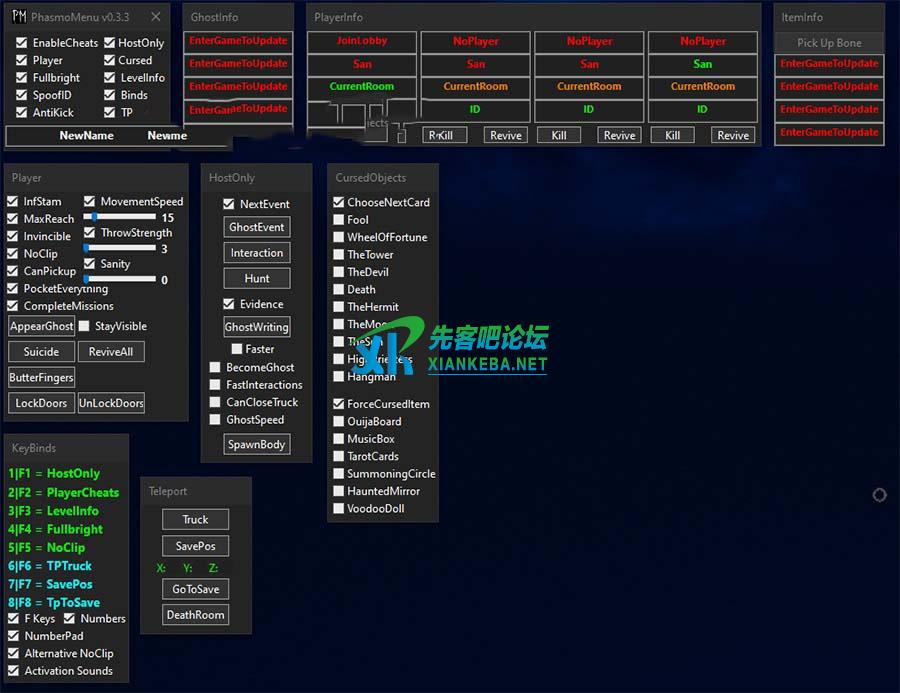Toggle the EnableCheats checkbox
This screenshot has height=693, width=900.
tap(22, 43)
